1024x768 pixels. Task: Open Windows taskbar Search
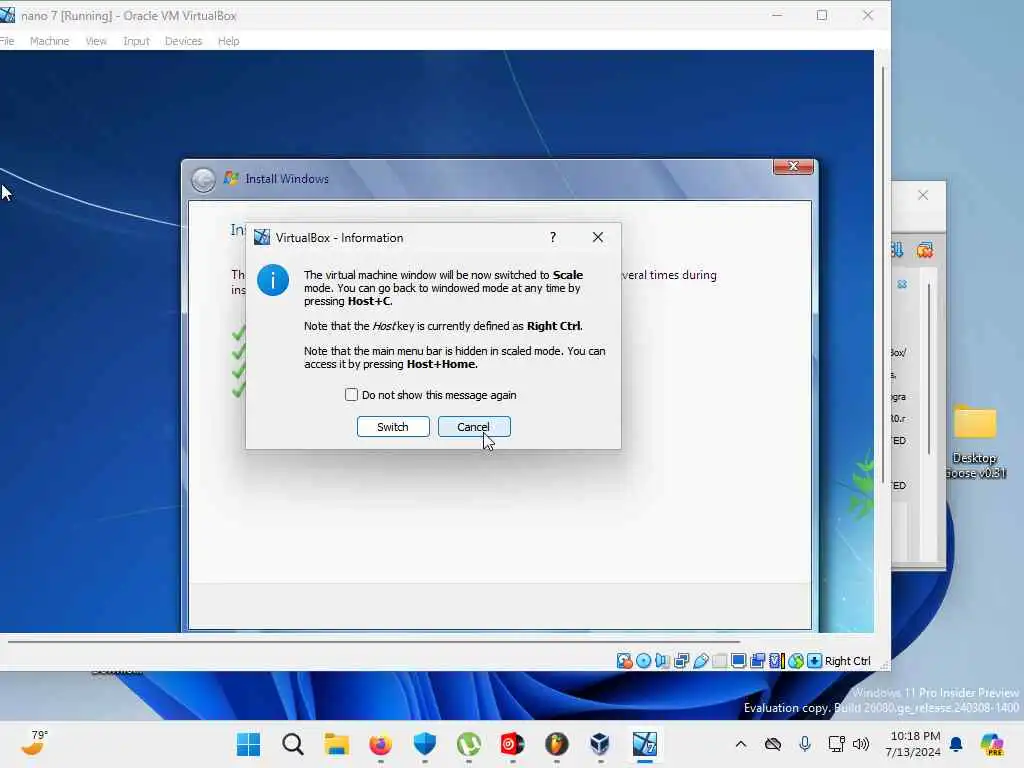(x=293, y=744)
